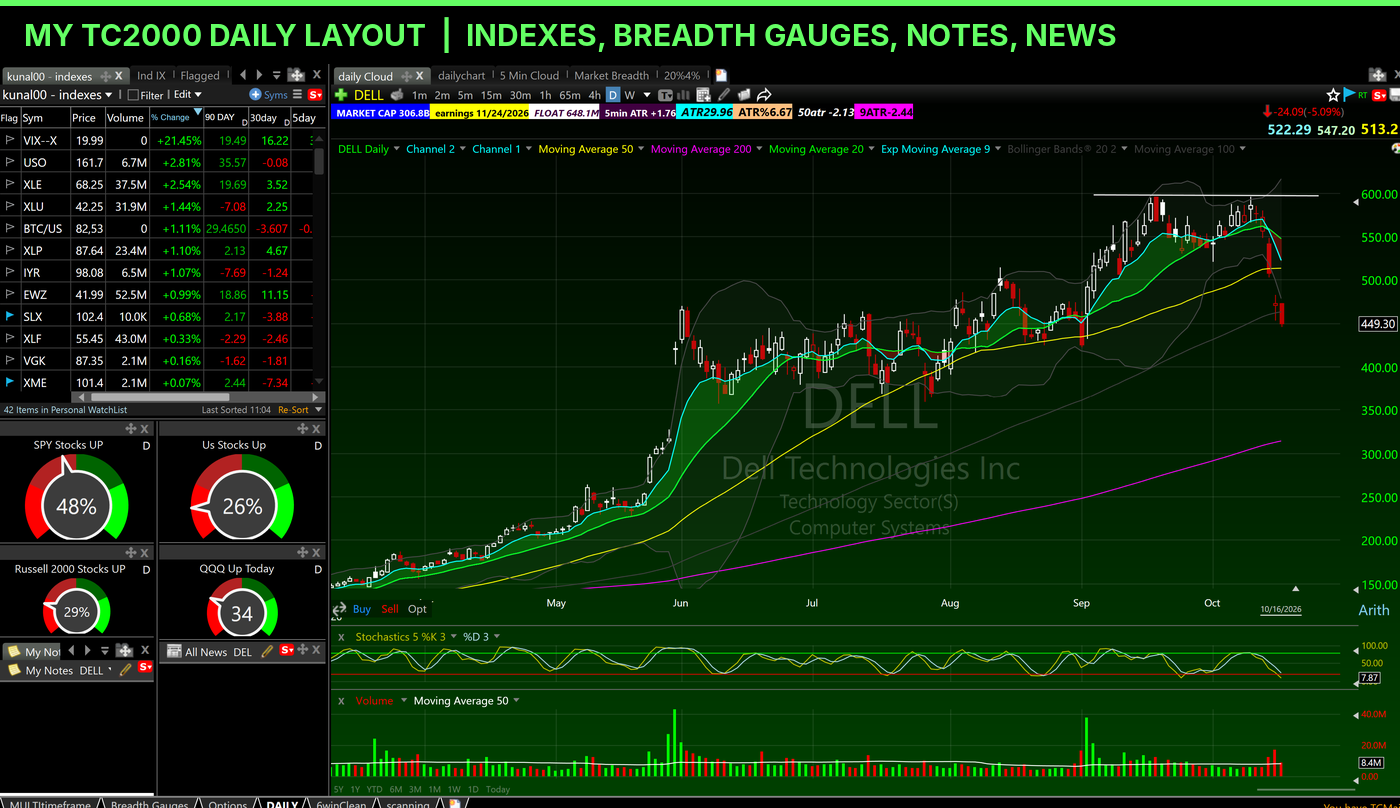Click the text tool T icon in chart toolbar
Image resolution: width=1400 pixels, height=808 pixels.
point(666,95)
